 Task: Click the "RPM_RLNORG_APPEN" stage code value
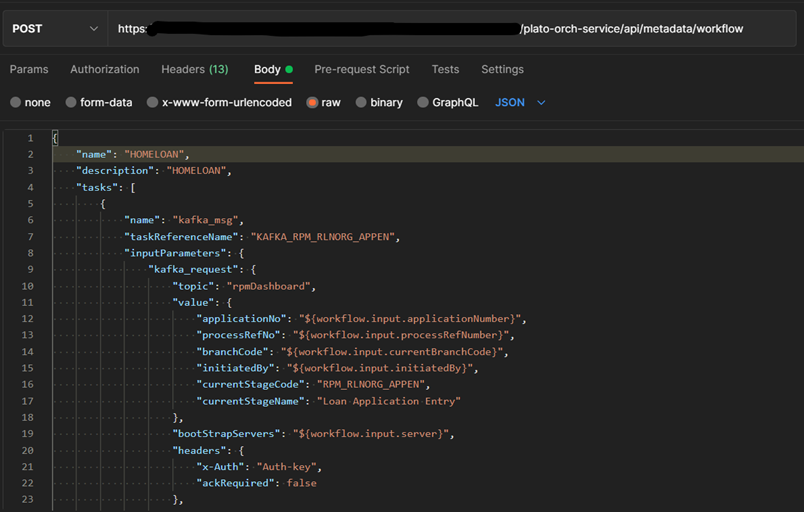[371, 384]
